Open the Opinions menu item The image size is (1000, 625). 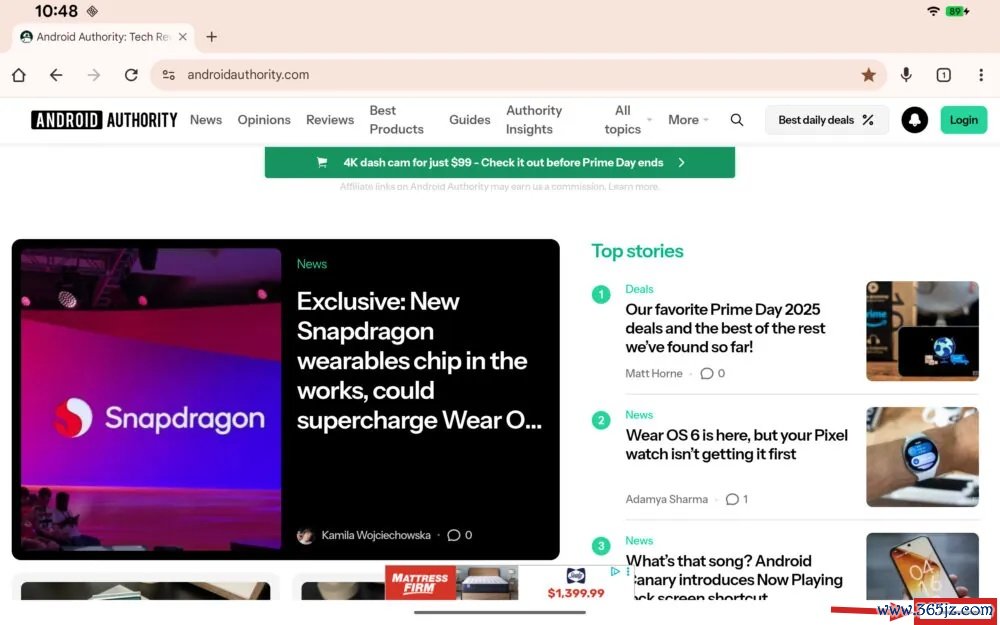click(x=264, y=120)
